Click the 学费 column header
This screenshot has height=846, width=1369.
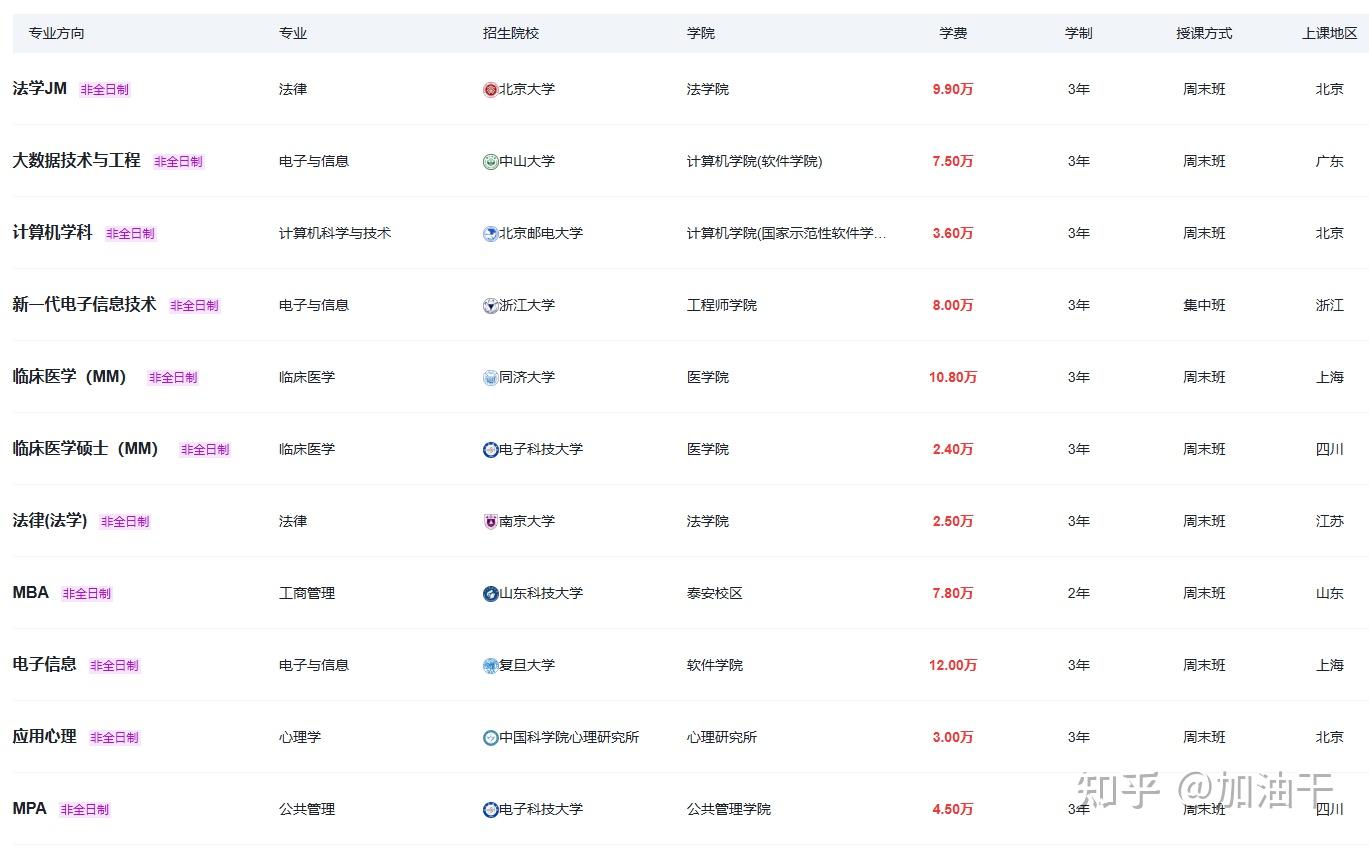pos(953,33)
